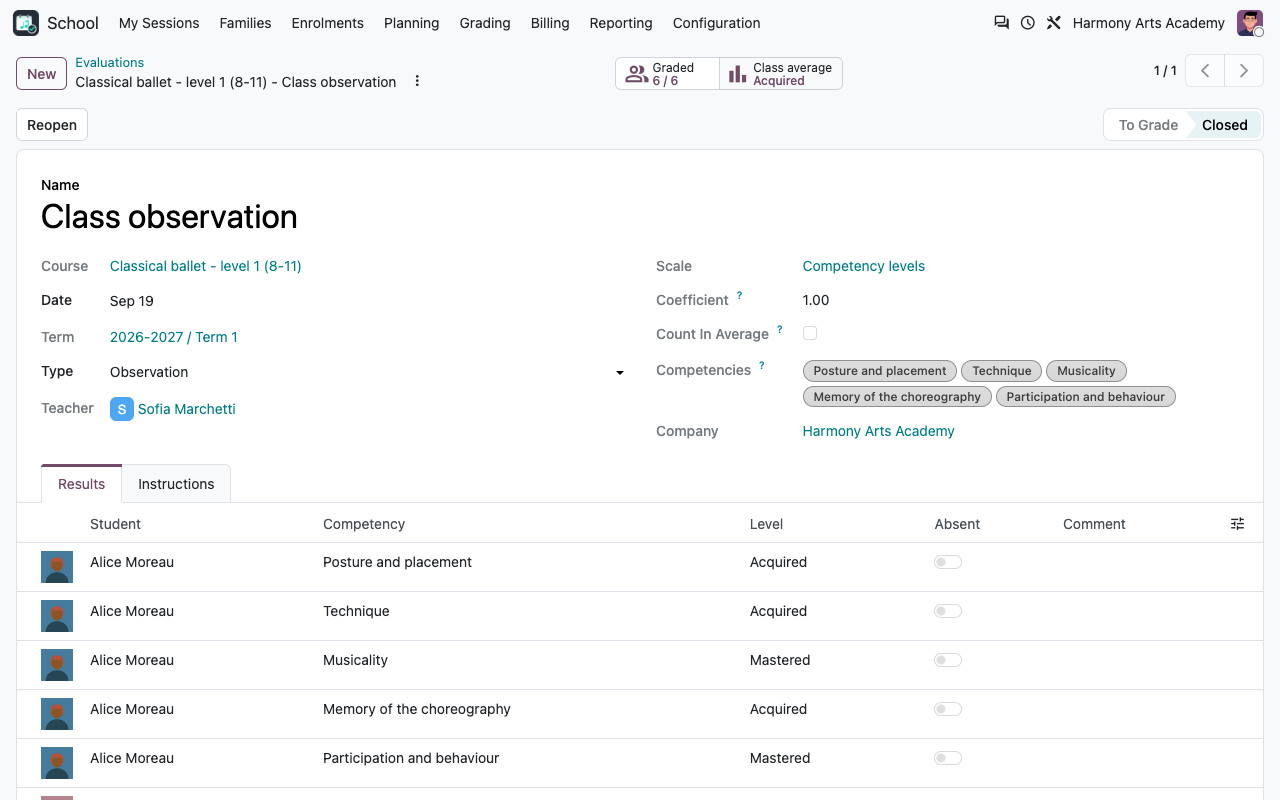Open the Enrolments menu

[x=327, y=23]
